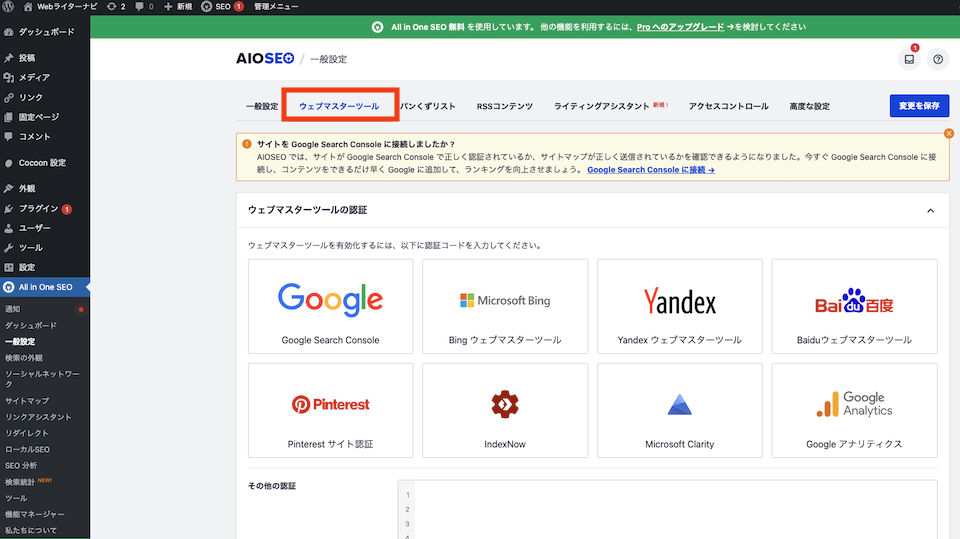The height and width of the screenshot is (539, 960).
Task: Select the Baidu webmaster card
Action: 855,306
